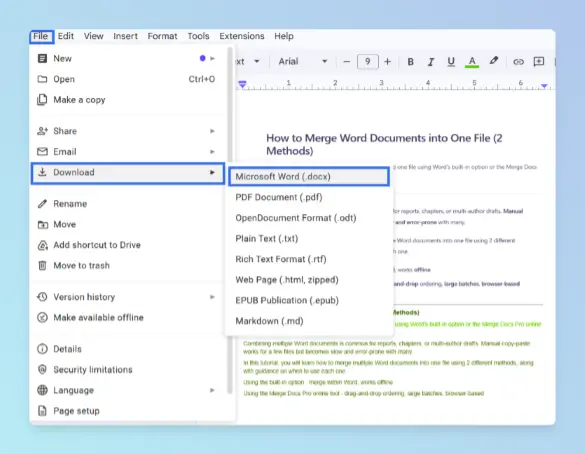The width and height of the screenshot is (585, 454).
Task: Click the Rename pencil icon
Action: coord(42,204)
